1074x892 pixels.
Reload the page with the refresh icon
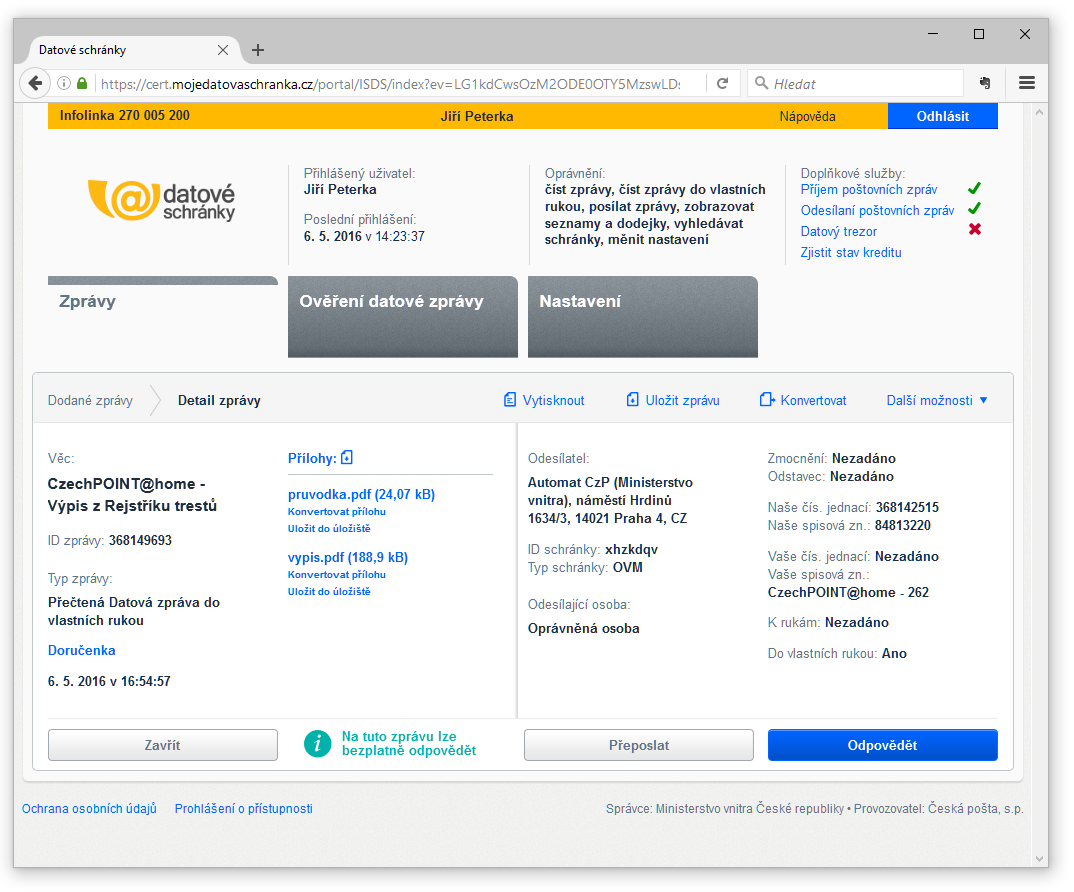coord(722,84)
